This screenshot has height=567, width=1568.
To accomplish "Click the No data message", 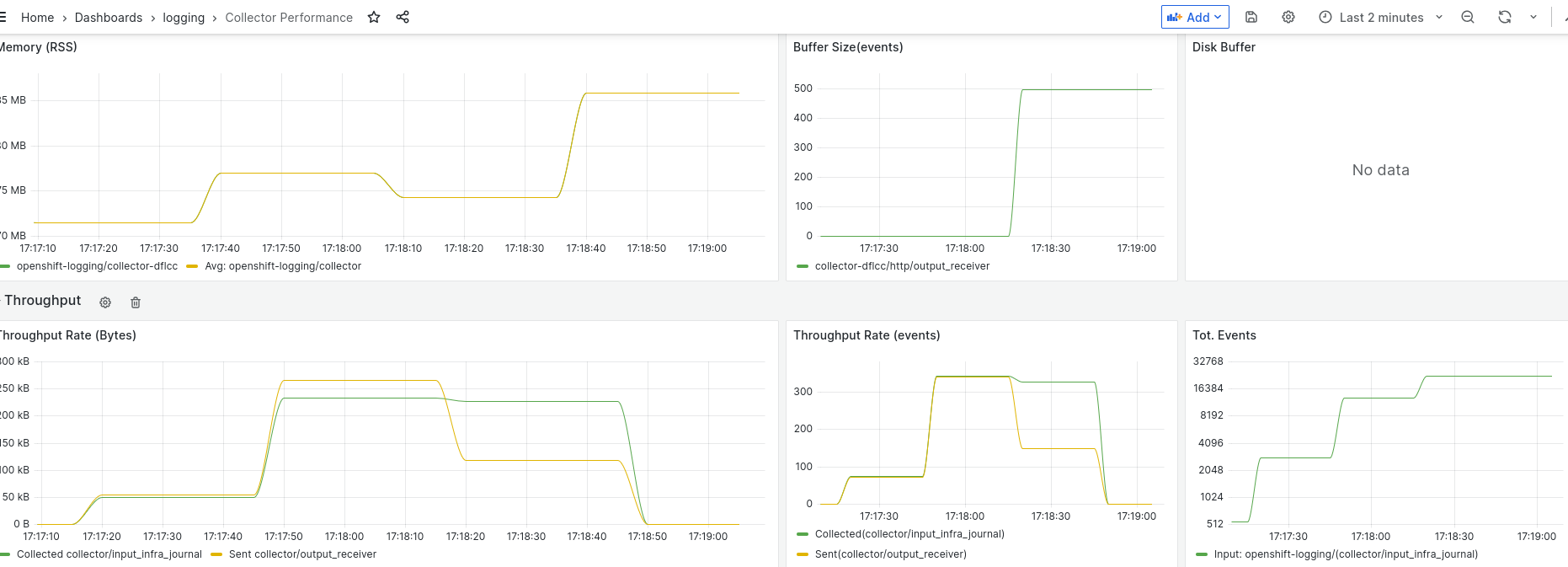I will tap(1381, 170).
